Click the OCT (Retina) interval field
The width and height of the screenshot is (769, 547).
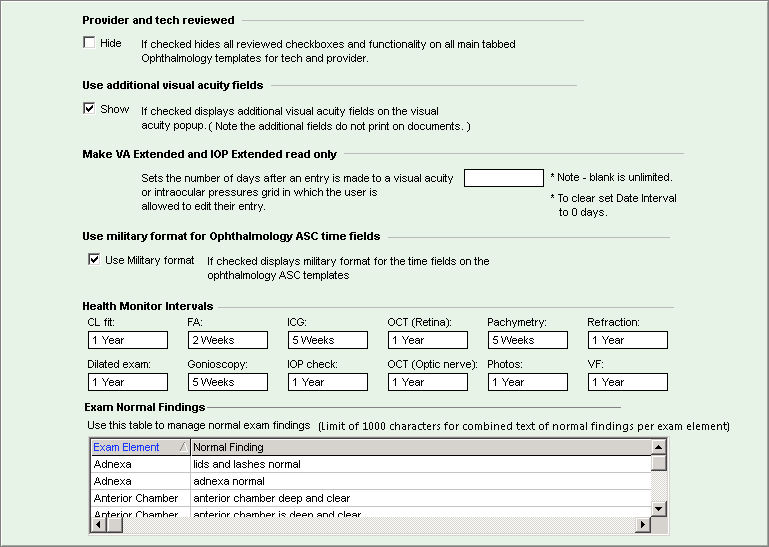click(428, 340)
